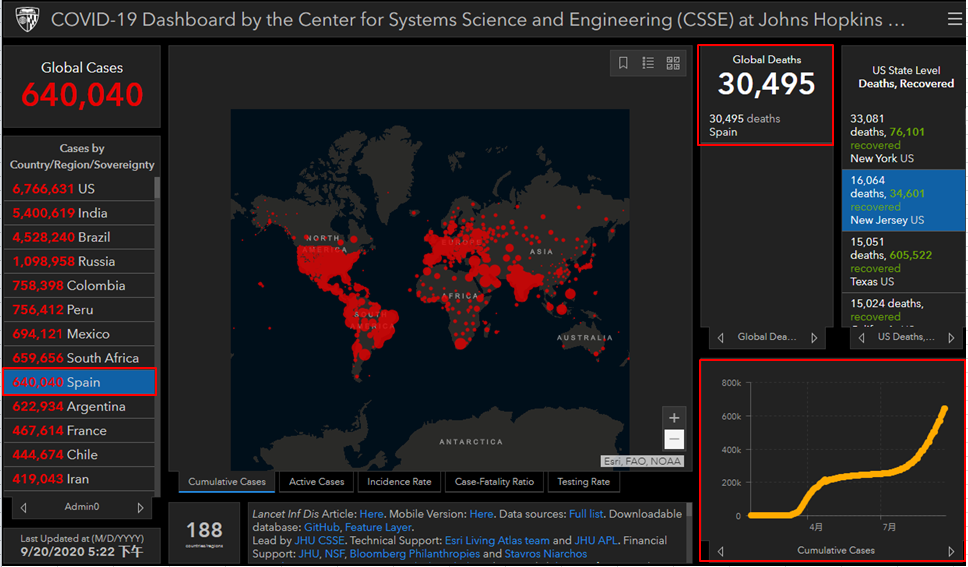Go to next Admin0 list page arrow

[140, 508]
